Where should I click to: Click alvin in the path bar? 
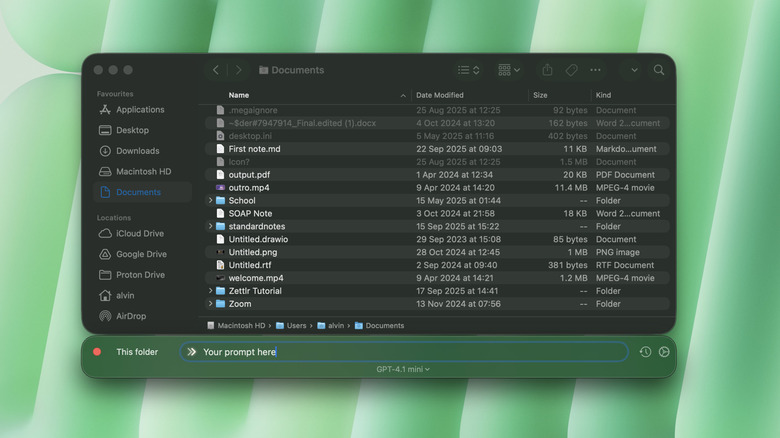point(331,326)
